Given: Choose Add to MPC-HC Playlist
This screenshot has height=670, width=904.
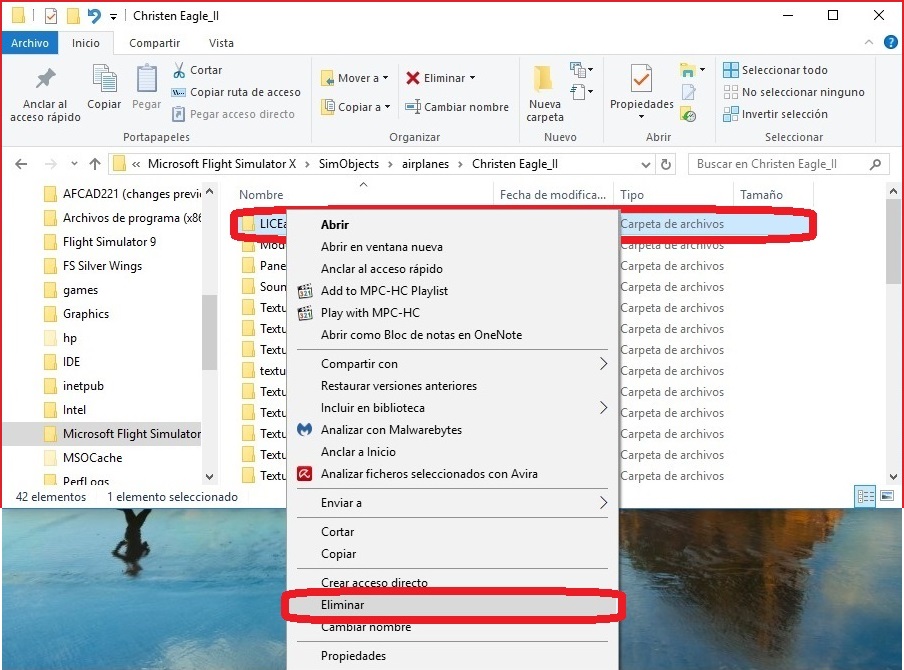Looking at the screenshot, I should coord(453,291).
